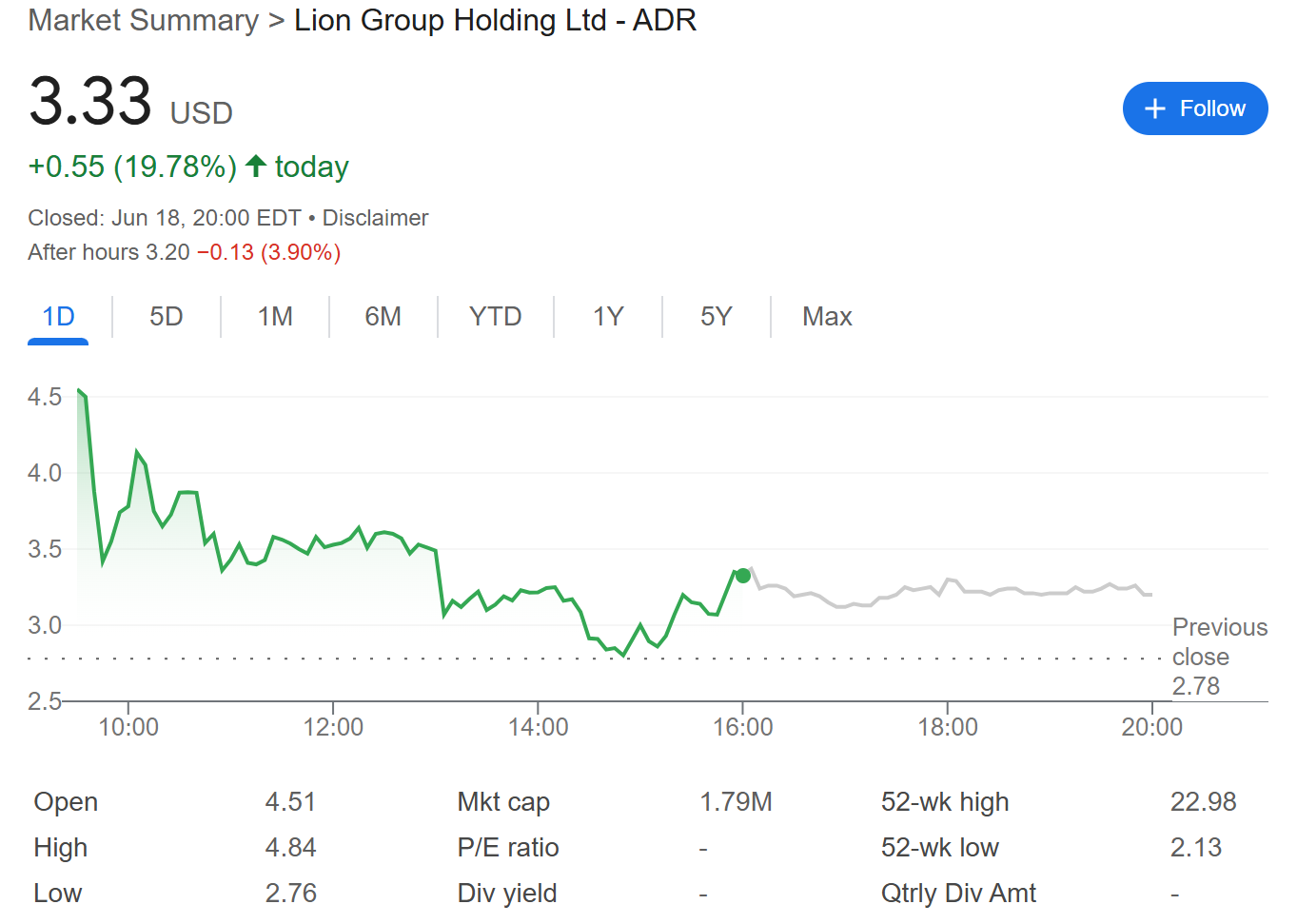Screen dimensions: 1297x924
Task: Click the Low value 2.76
Action: coord(290,894)
